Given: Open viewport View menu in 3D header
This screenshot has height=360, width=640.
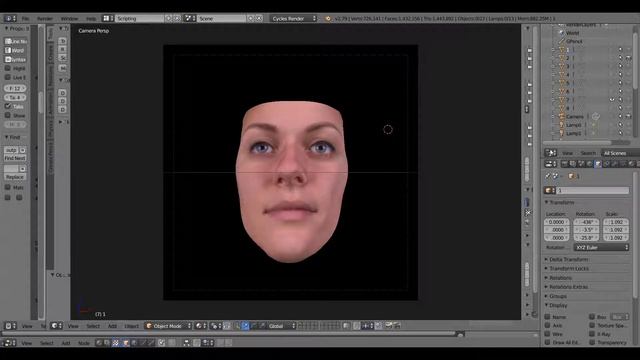Looking at the screenshot, I should tap(73, 326).
